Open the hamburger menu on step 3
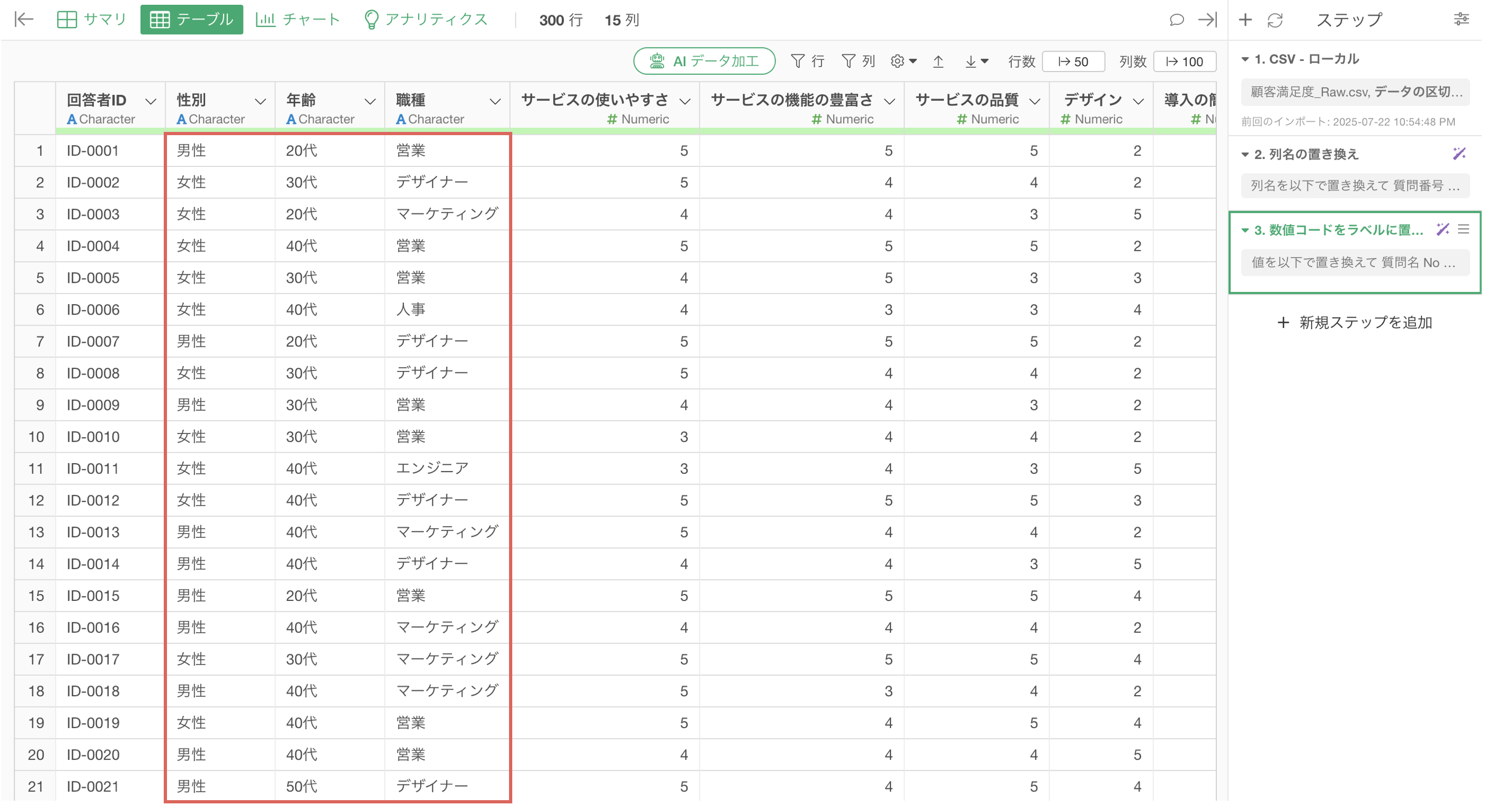The image size is (1491, 812). [1464, 229]
